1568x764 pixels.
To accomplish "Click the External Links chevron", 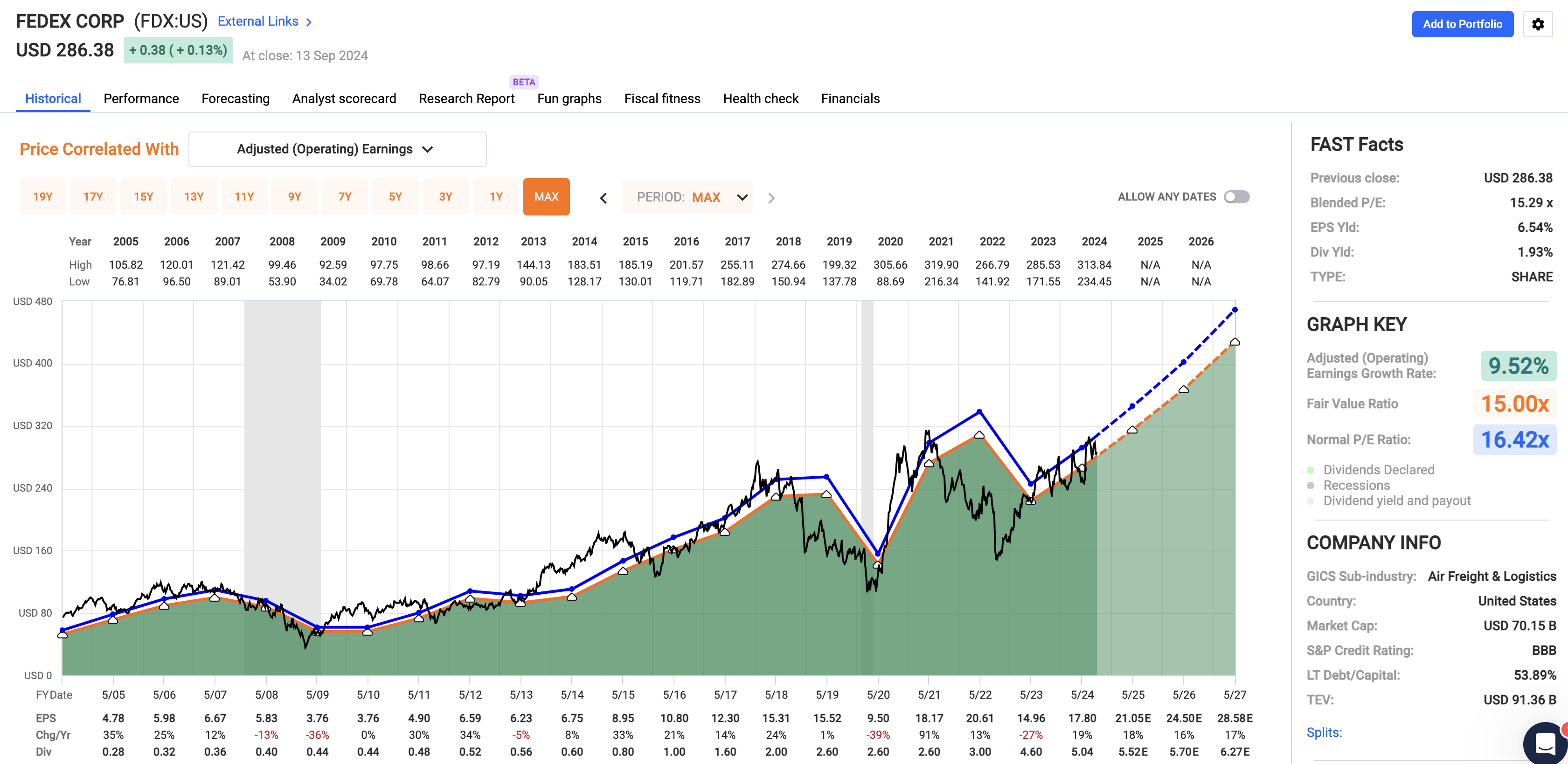I will point(308,21).
